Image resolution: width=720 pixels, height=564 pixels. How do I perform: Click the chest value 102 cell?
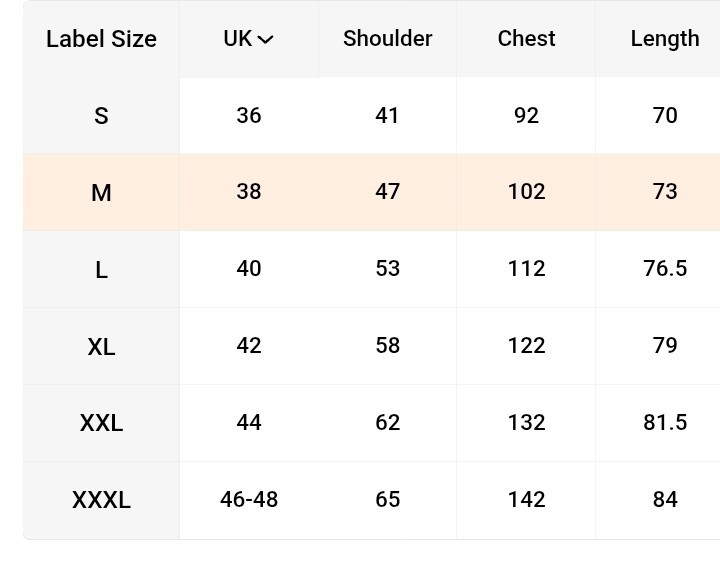526,192
